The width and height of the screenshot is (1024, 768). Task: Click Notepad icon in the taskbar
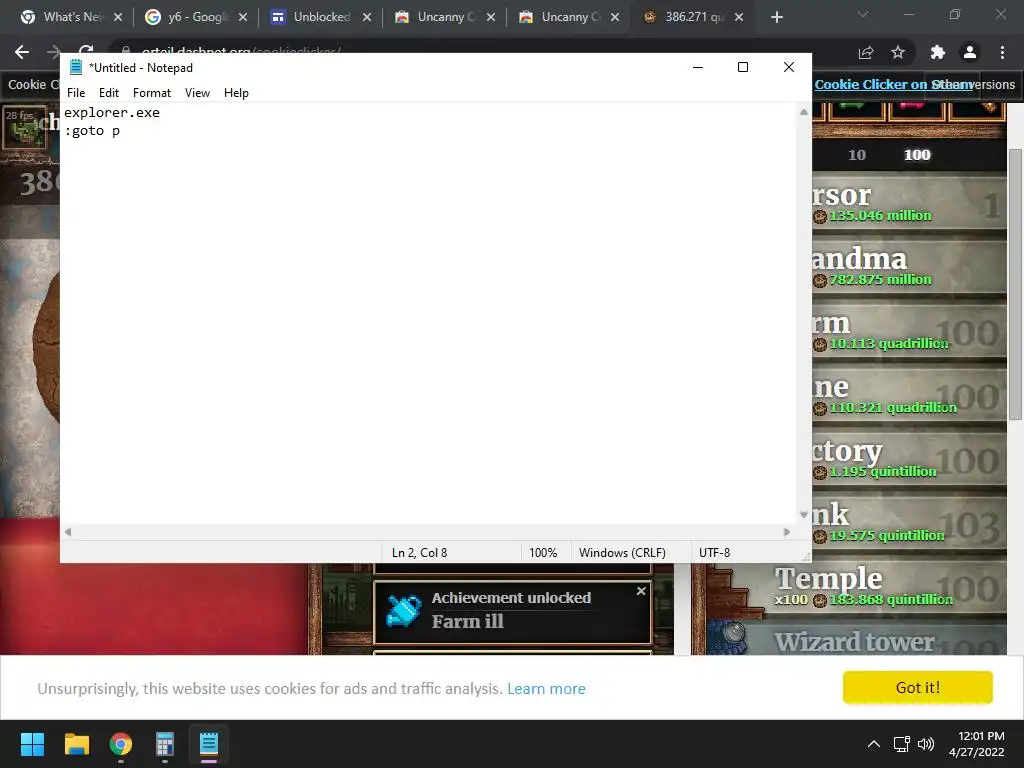point(209,744)
